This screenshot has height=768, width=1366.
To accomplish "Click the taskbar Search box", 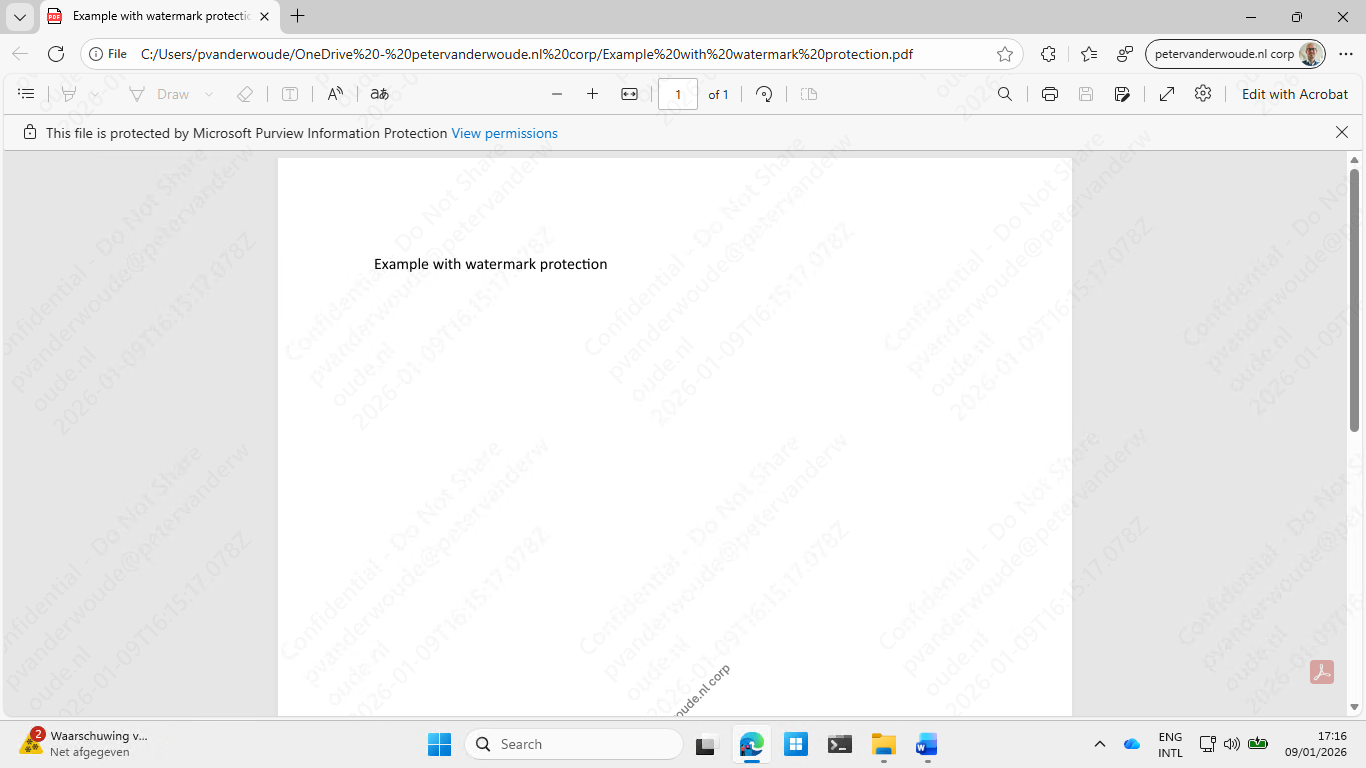I will point(574,744).
